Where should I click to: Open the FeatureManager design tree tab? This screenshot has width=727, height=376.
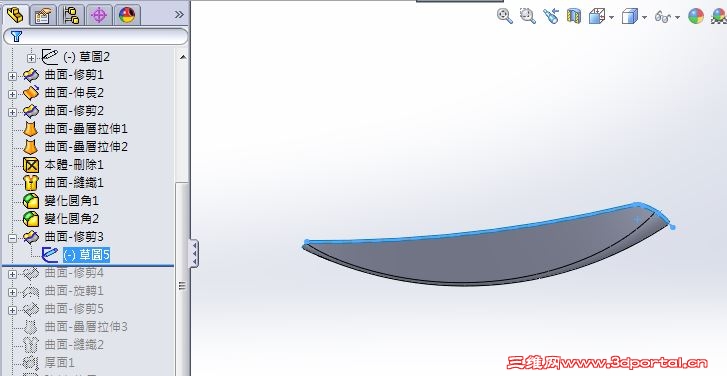[x=15, y=15]
